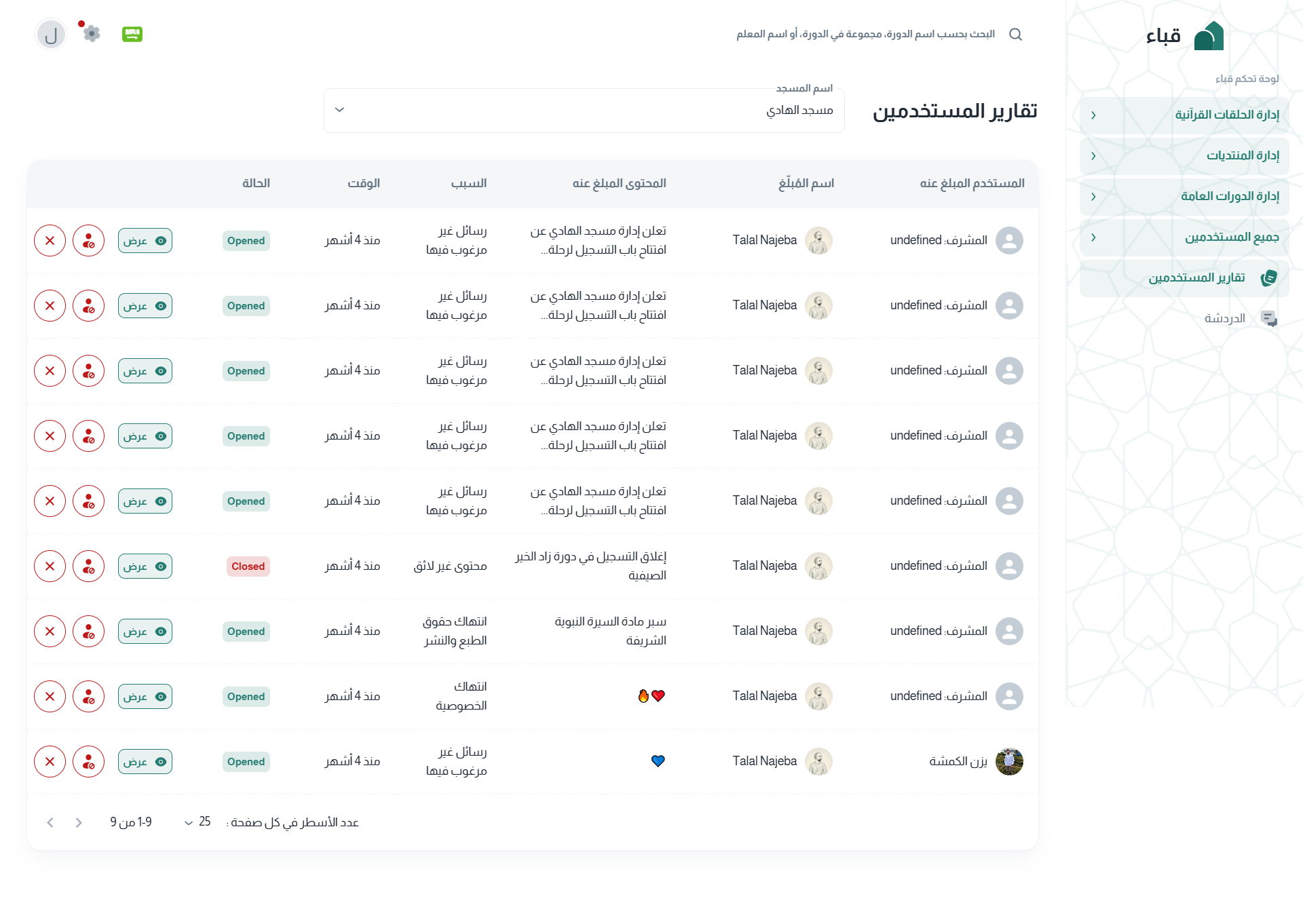
Task: Click the delete X icon in first row
Action: click(50, 241)
